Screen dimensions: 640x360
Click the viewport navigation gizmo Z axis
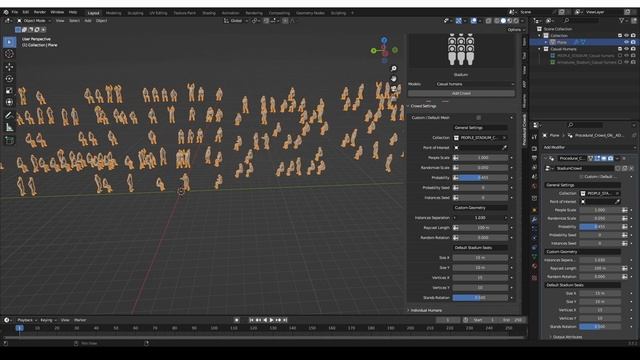pos(384,40)
